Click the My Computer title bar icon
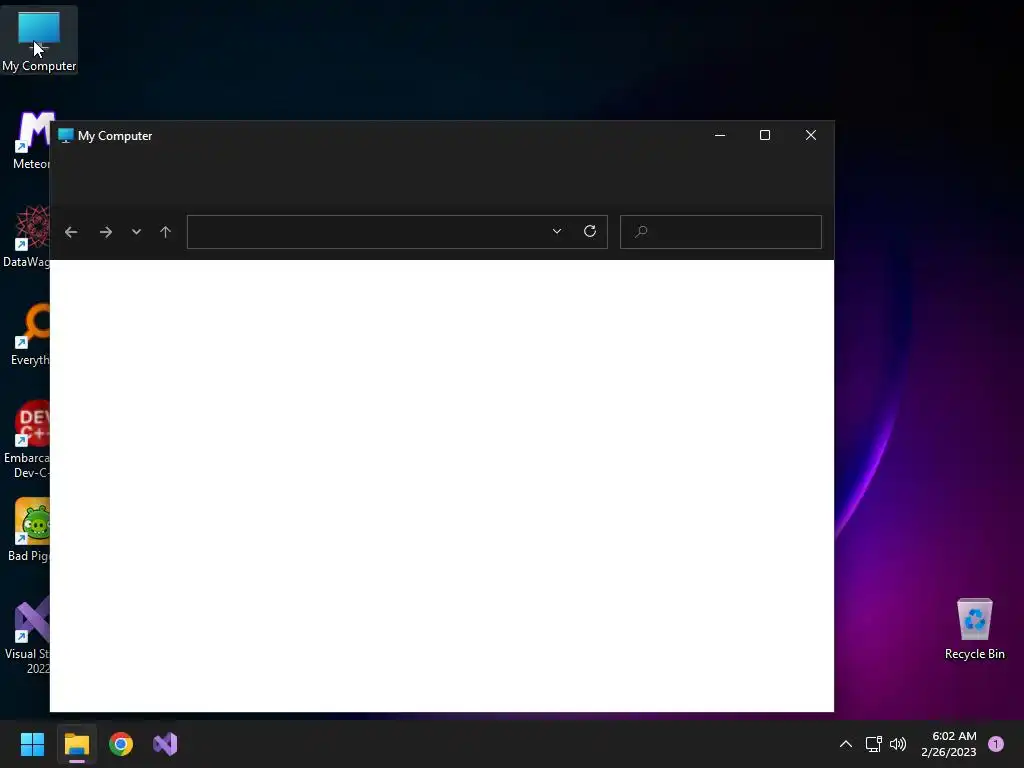 click(65, 135)
